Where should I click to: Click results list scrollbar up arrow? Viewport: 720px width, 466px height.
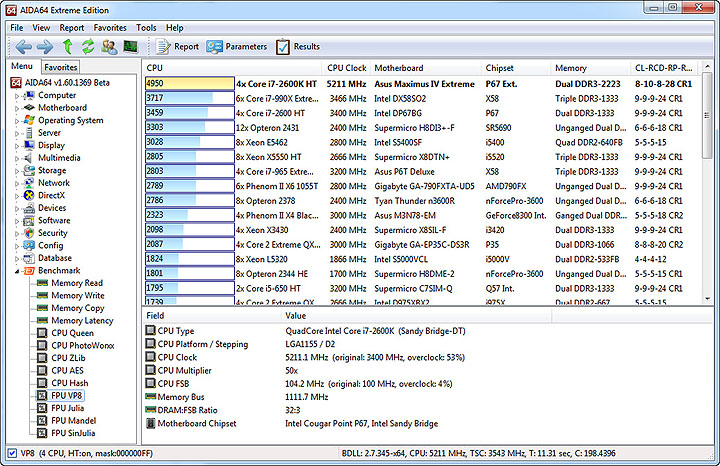pos(708,67)
